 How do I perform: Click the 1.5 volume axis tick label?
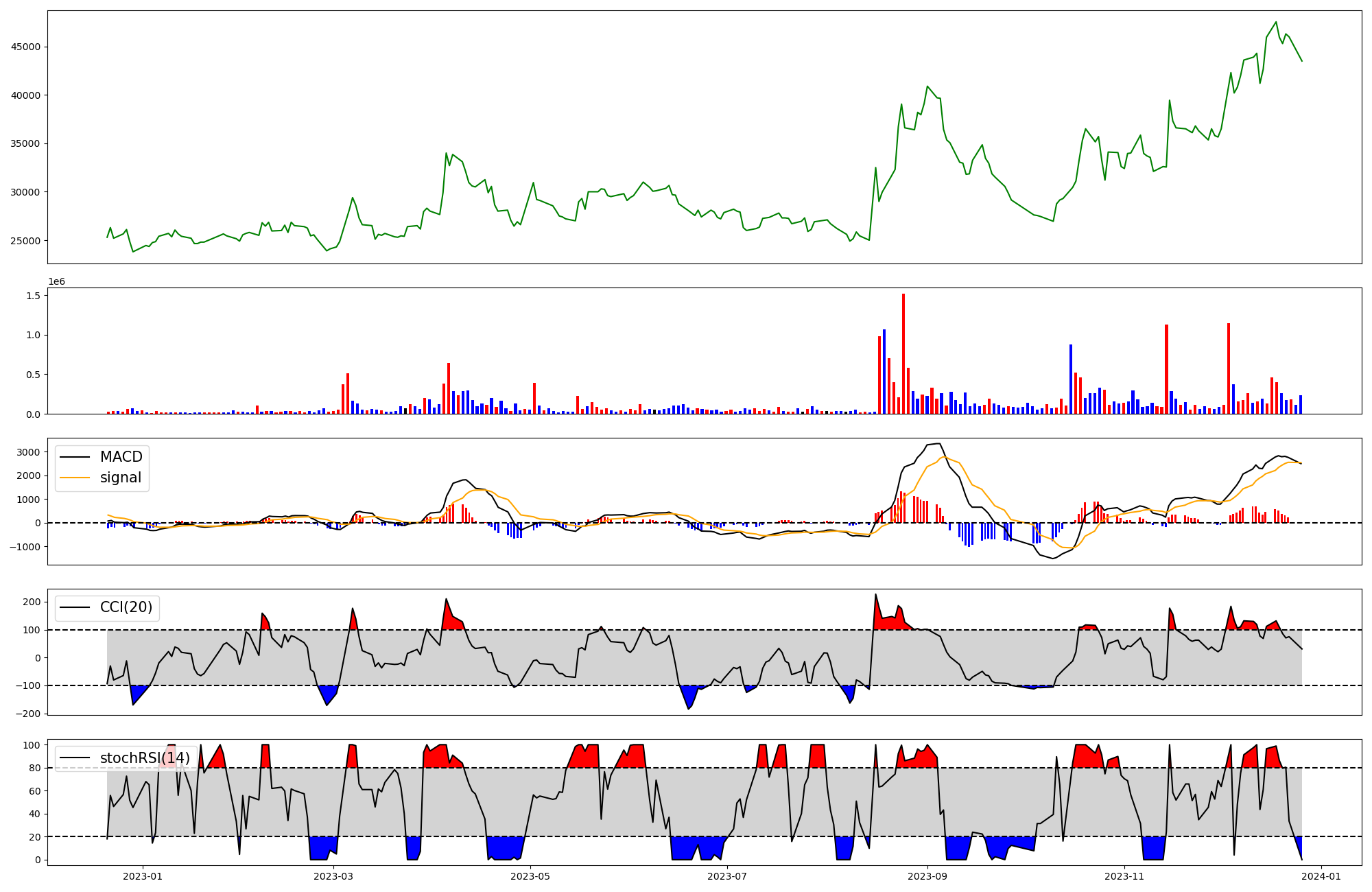pyautogui.click(x=32, y=296)
